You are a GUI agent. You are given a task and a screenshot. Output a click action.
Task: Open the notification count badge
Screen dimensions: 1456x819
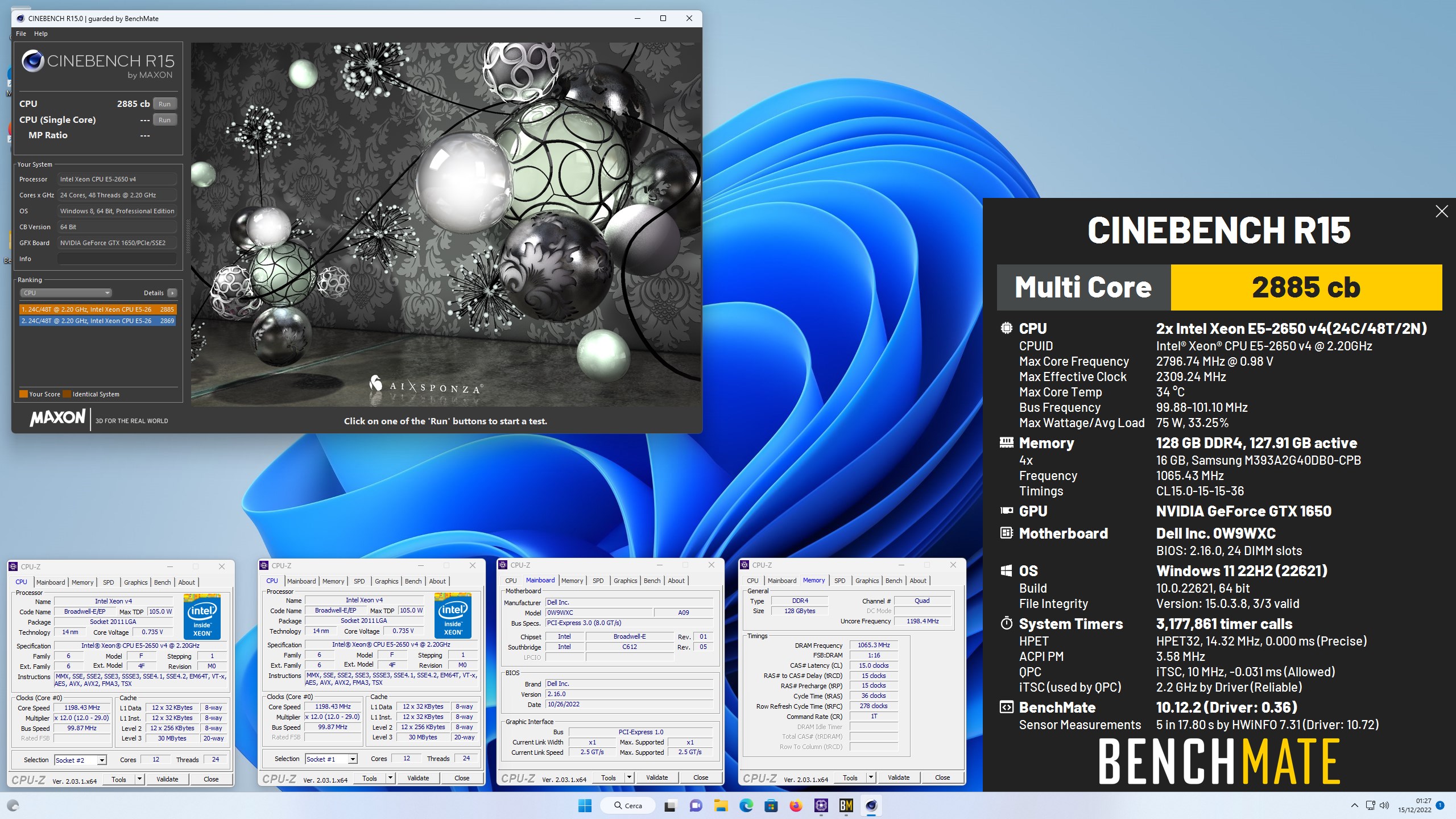click(1440, 805)
